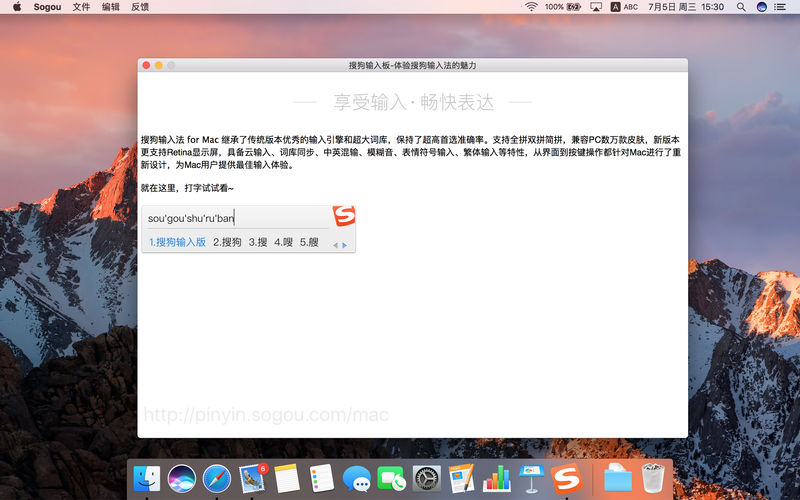Open the 文件 menu
The image size is (800, 500).
pyautogui.click(x=81, y=7)
